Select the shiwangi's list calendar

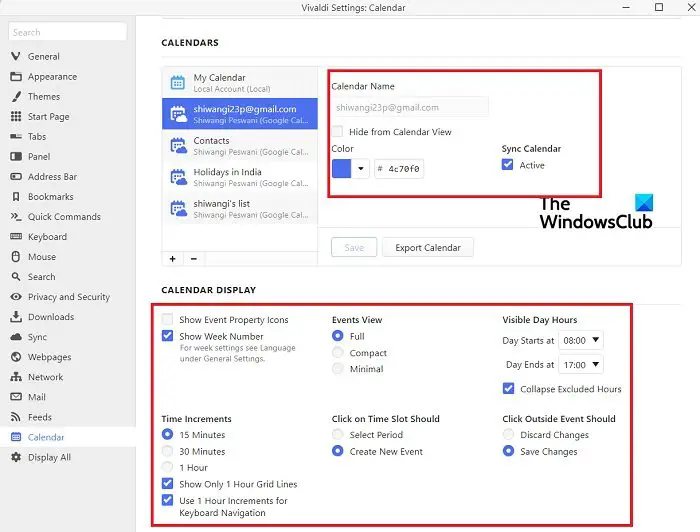pos(240,208)
